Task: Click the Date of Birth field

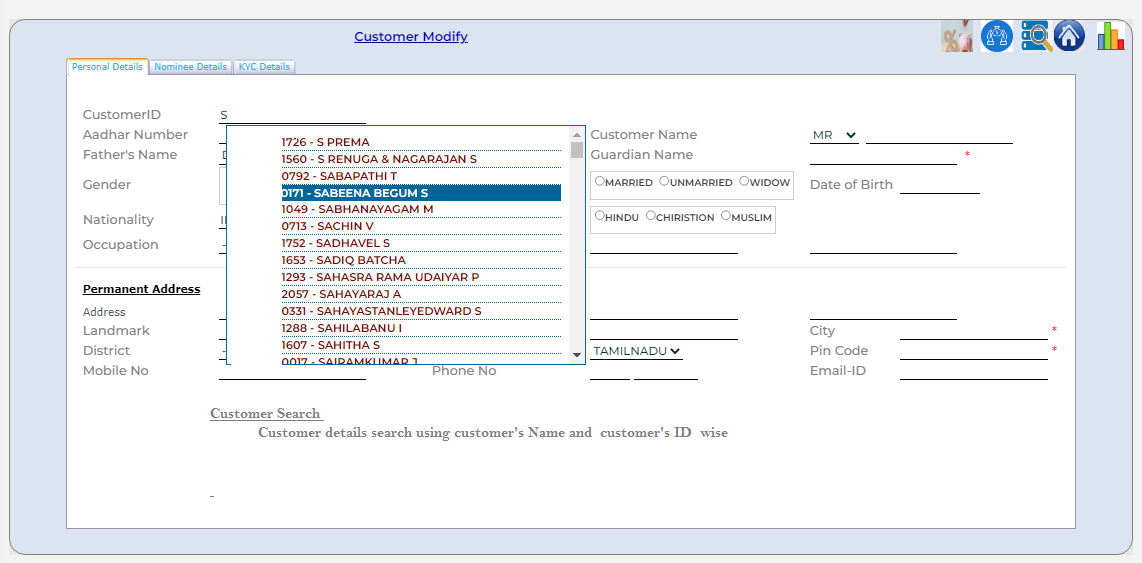Action: tap(940, 185)
